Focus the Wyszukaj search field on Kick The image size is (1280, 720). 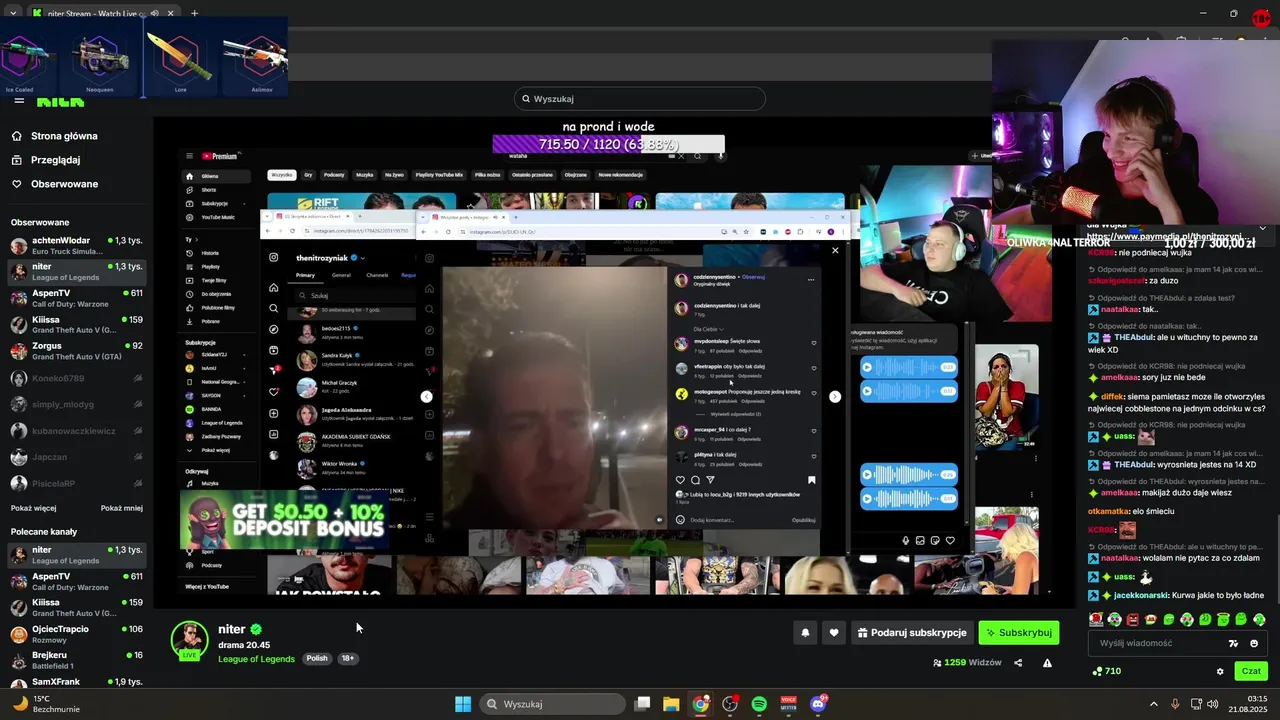click(640, 99)
